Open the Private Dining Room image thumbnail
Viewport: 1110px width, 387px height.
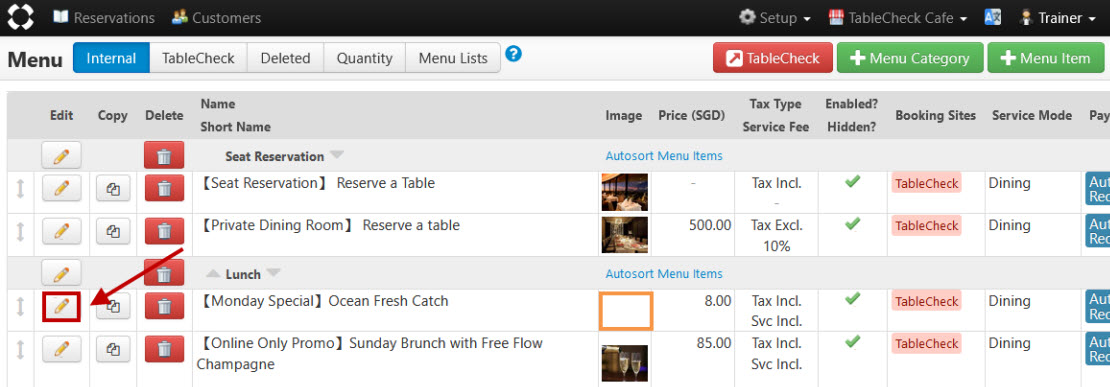pos(624,235)
